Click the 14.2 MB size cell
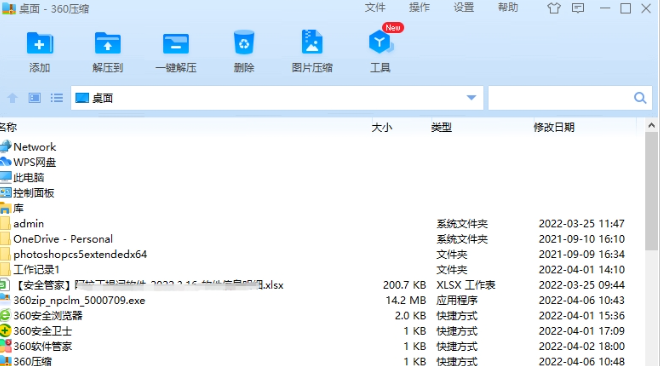 [406, 300]
